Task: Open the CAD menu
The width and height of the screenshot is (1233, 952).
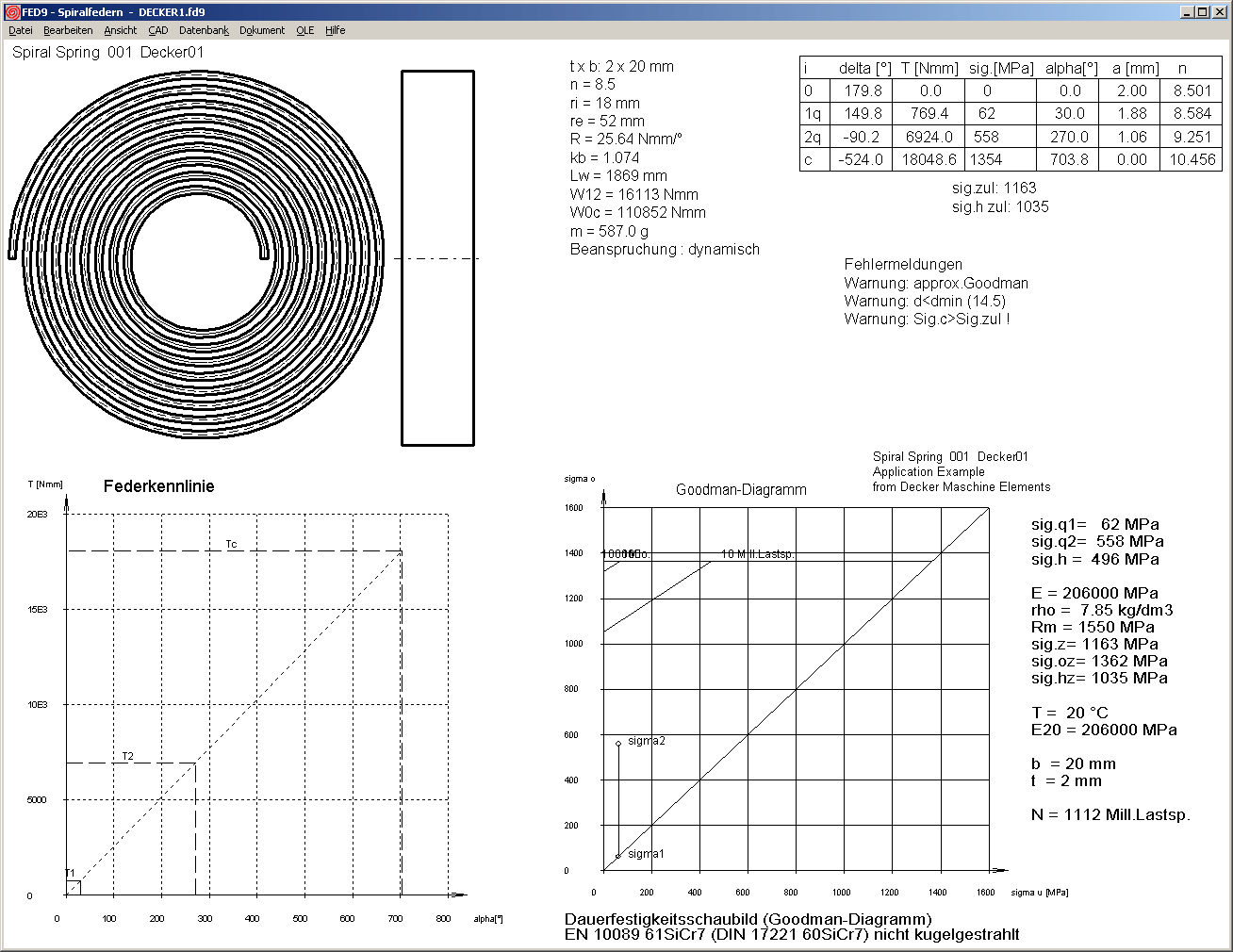Action: [158, 30]
